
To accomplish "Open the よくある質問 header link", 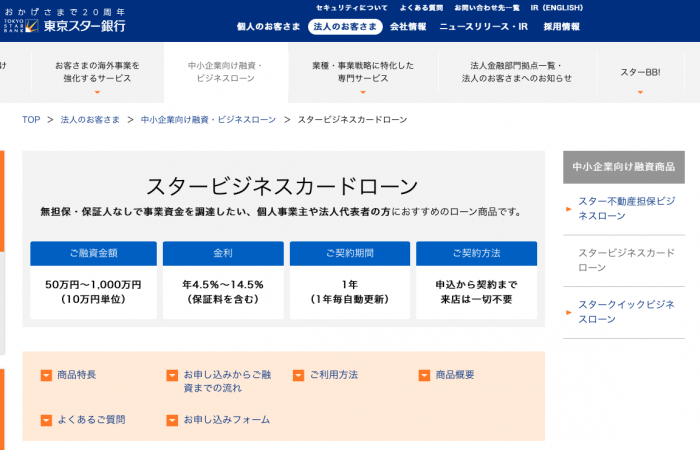I will [421, 8].
